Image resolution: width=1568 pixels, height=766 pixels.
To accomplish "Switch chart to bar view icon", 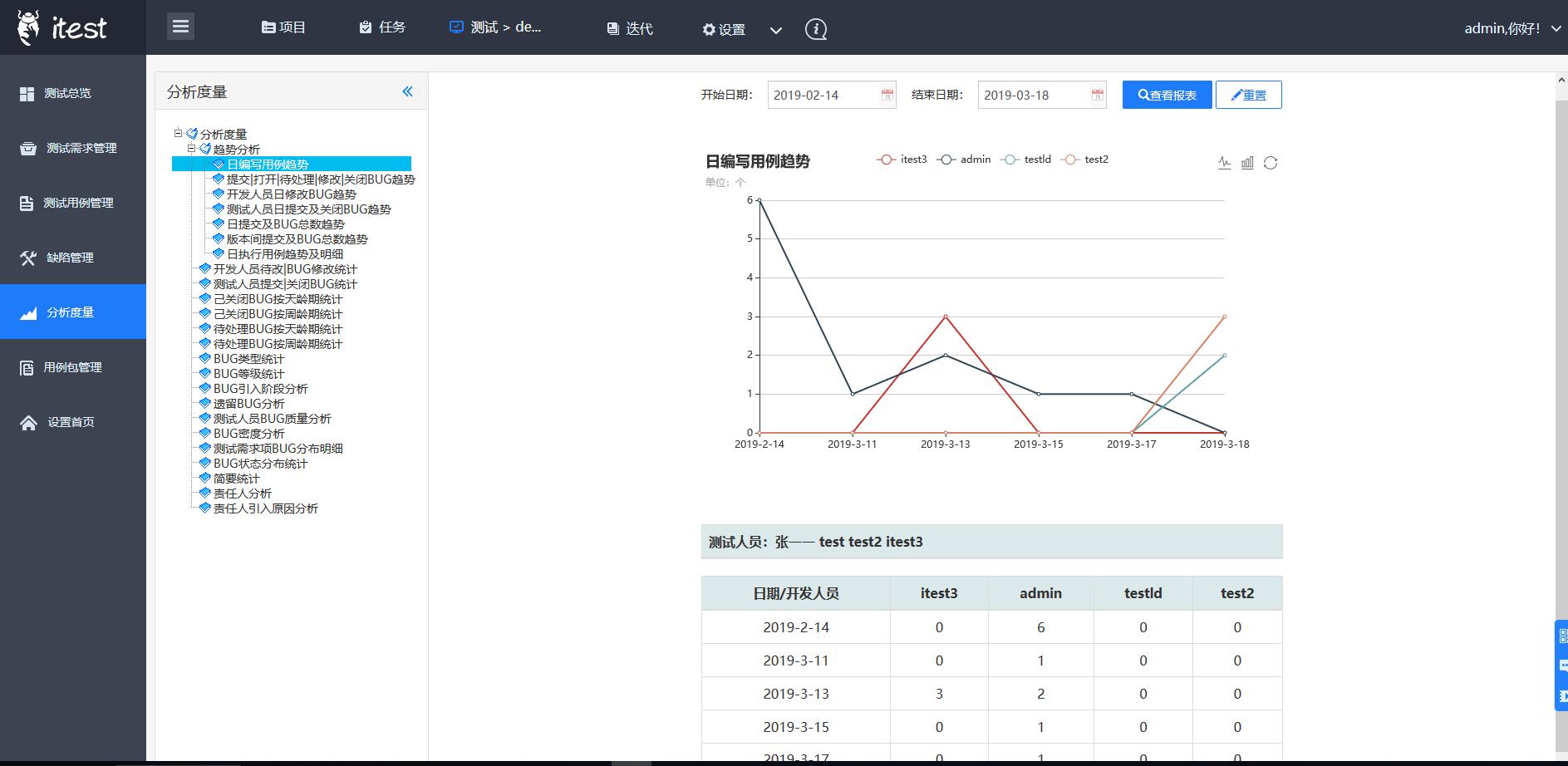I will [1247, 162].
